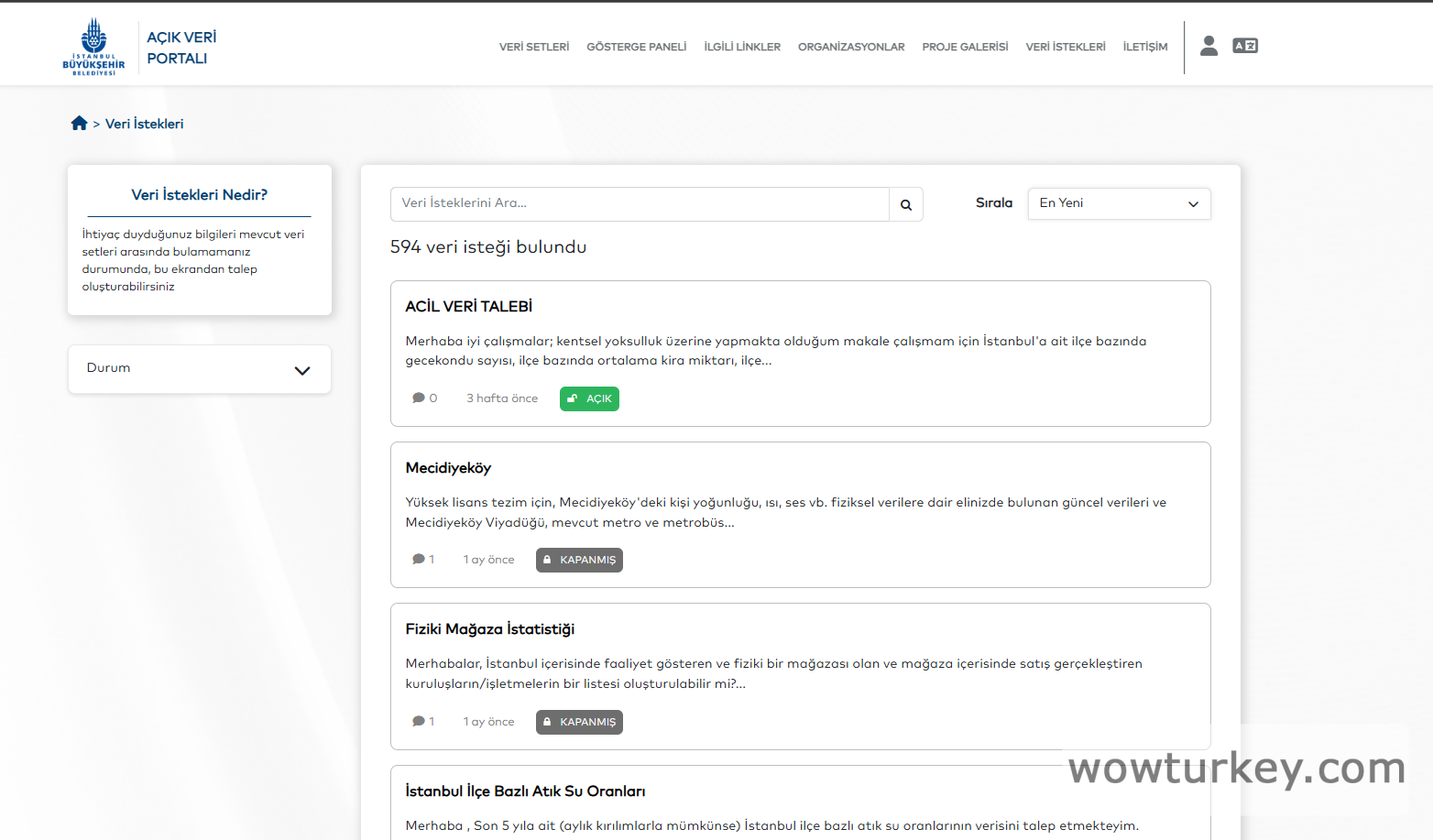Viewport: 1433px width, 840px height.
Task: Click the search magnifier button
Action: click(905, 204)
